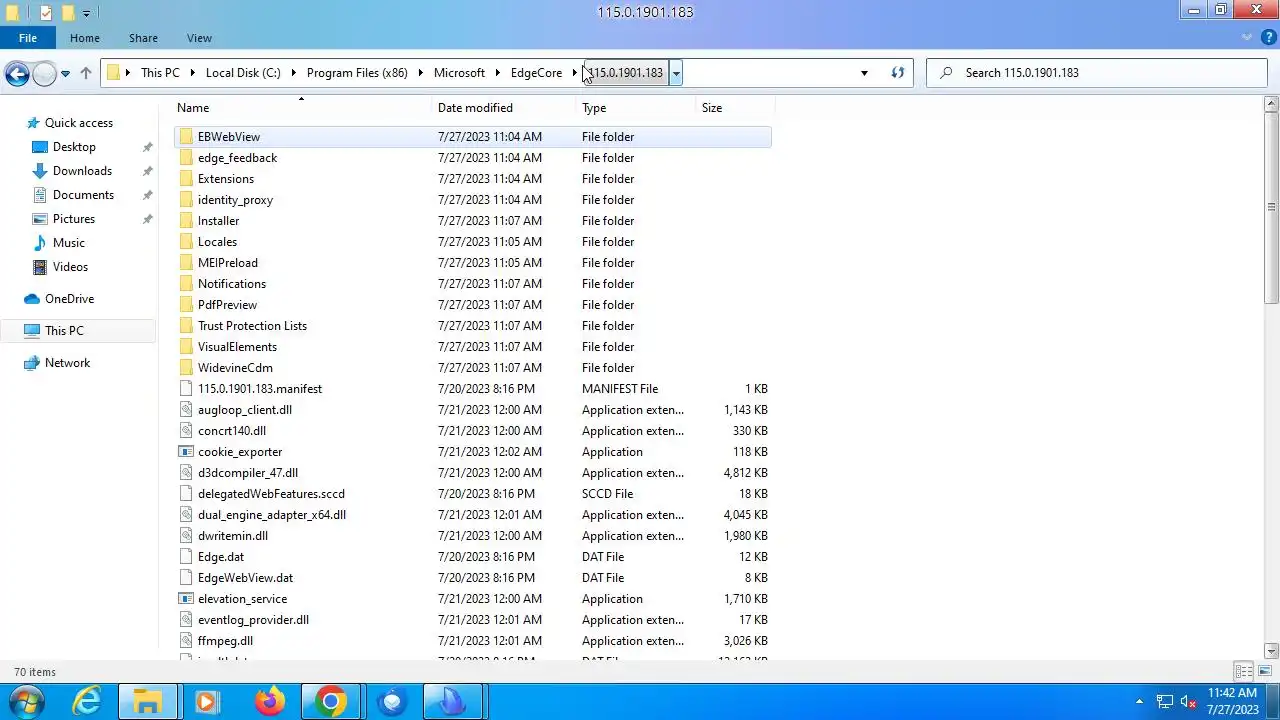The height and width of the screenshot is (720, 1280).
Task: Sort by the Type column header
Action: pos(637,108)
